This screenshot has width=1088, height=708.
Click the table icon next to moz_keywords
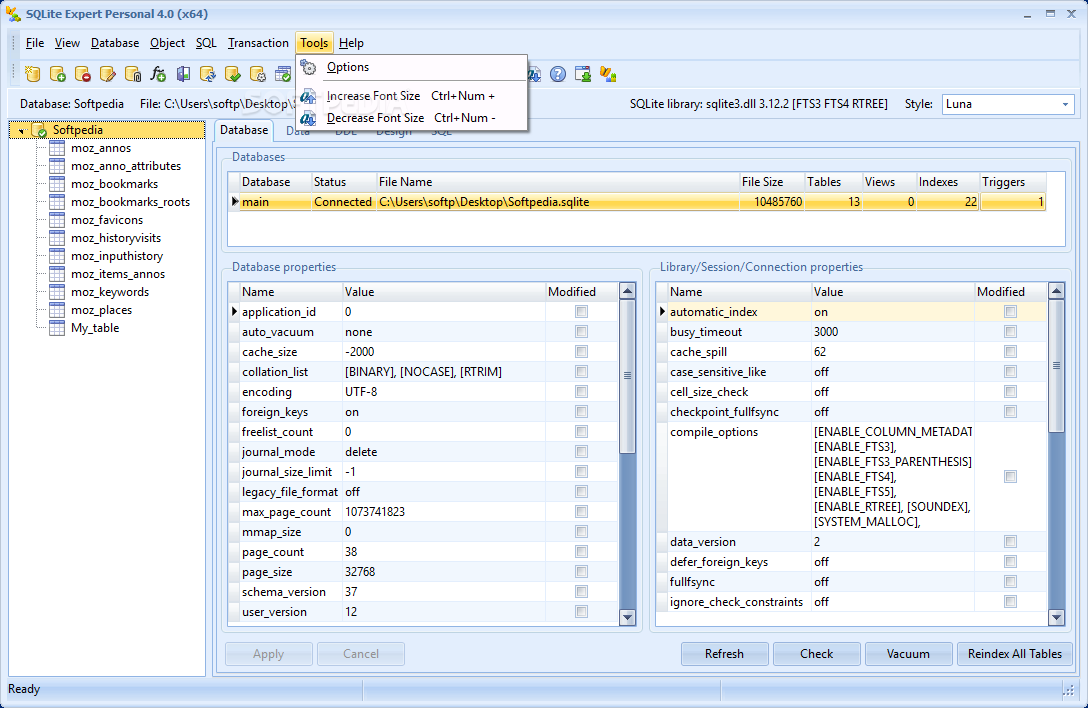pyautogui.click(x=57, y=292)
